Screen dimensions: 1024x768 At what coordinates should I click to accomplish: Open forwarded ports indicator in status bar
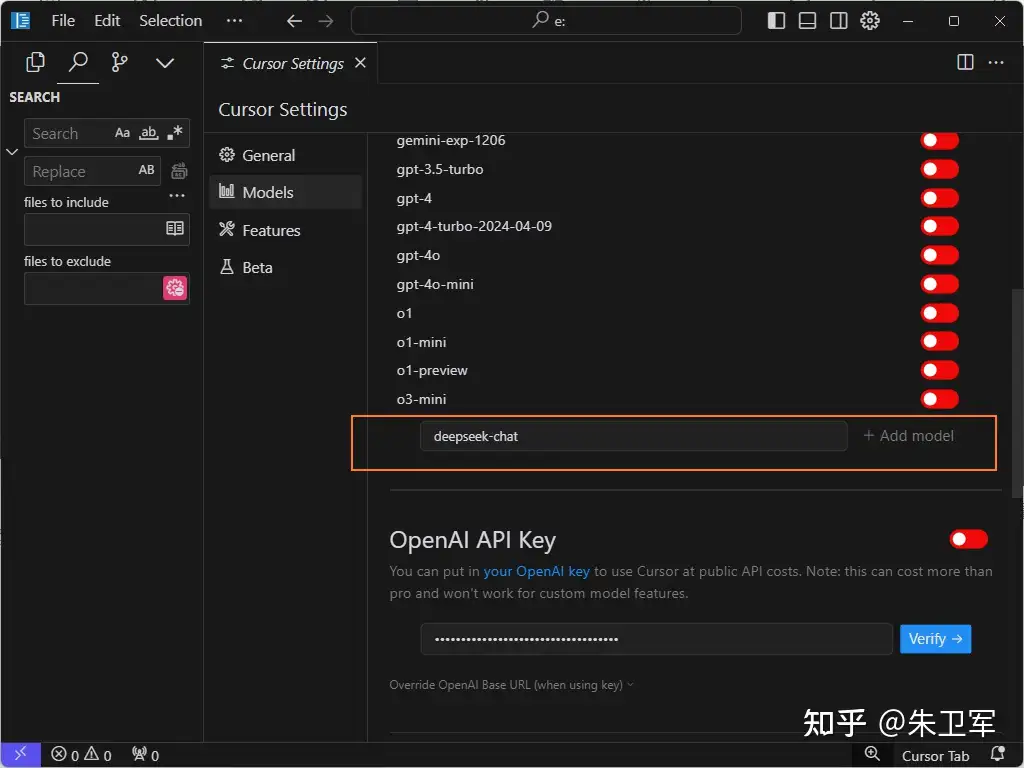point(145,755)
